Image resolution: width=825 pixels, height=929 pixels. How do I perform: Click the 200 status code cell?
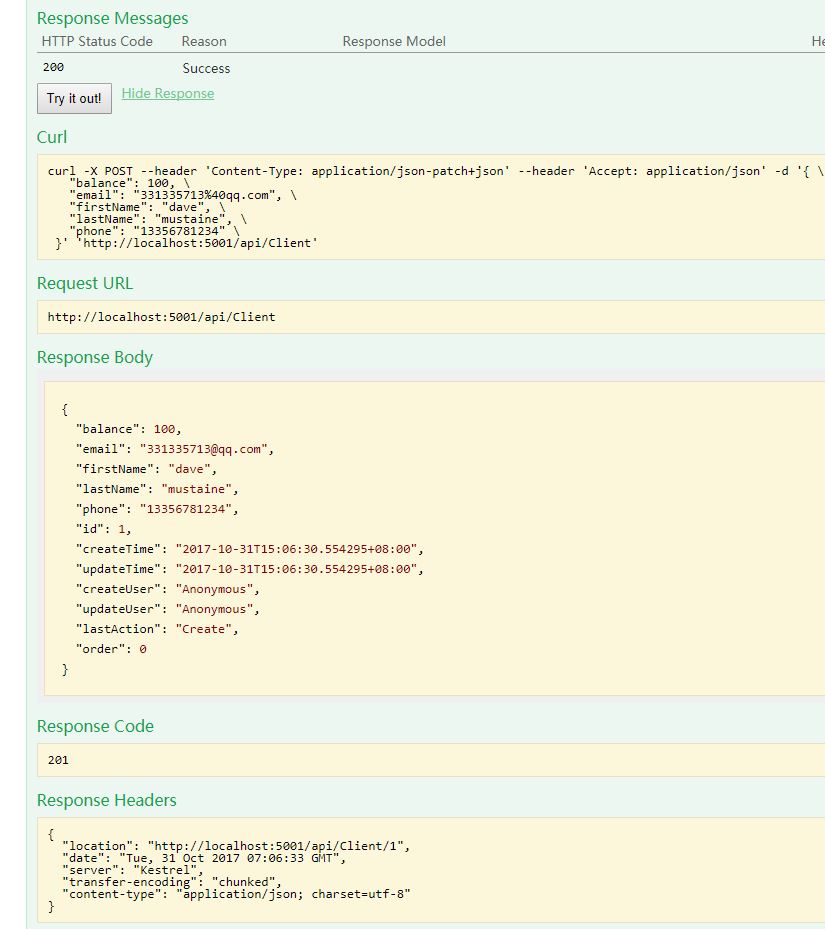pos(53,68)
